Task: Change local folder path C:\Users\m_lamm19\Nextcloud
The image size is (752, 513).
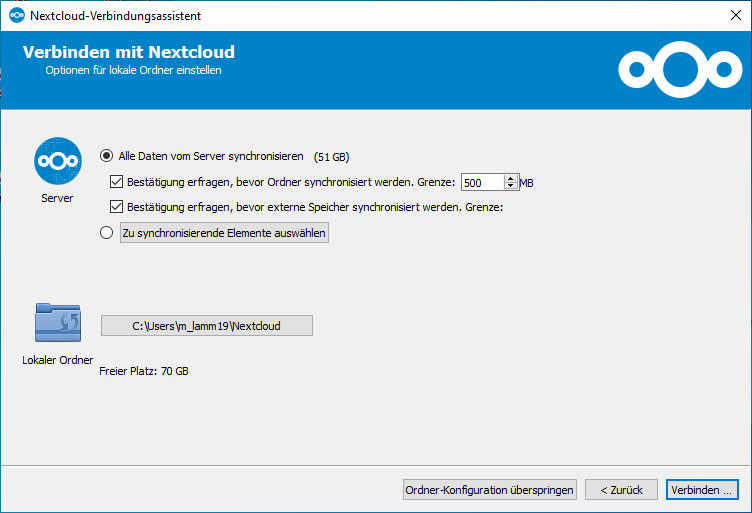Action: 207,325
